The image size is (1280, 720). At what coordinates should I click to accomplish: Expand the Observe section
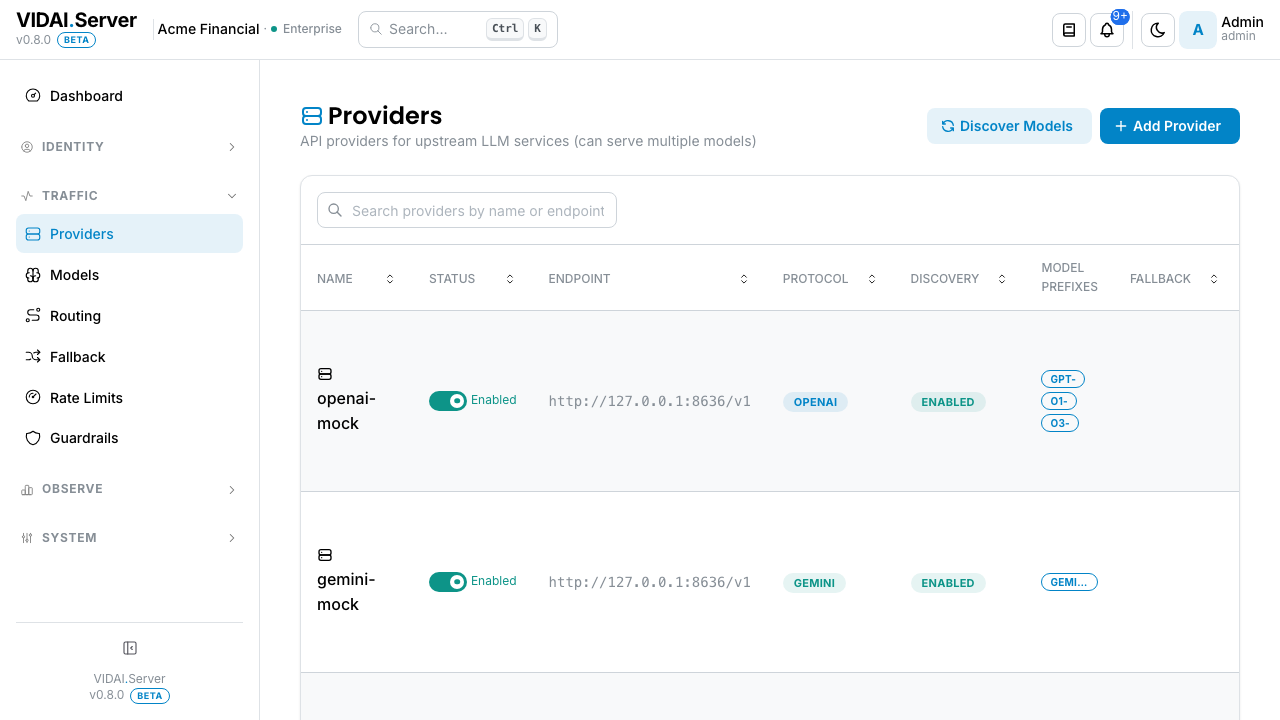[130, 489]
